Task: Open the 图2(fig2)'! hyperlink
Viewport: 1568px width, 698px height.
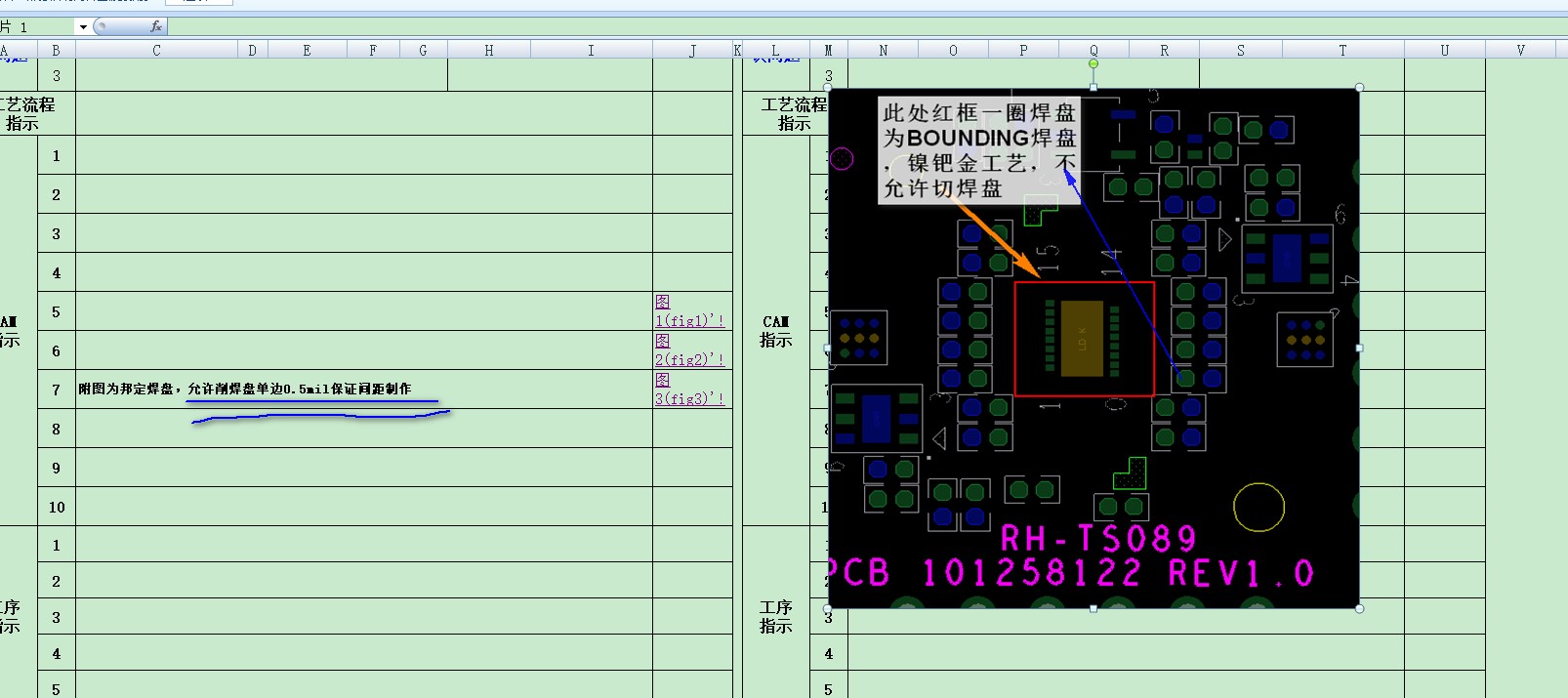Action: coord(689,349)
